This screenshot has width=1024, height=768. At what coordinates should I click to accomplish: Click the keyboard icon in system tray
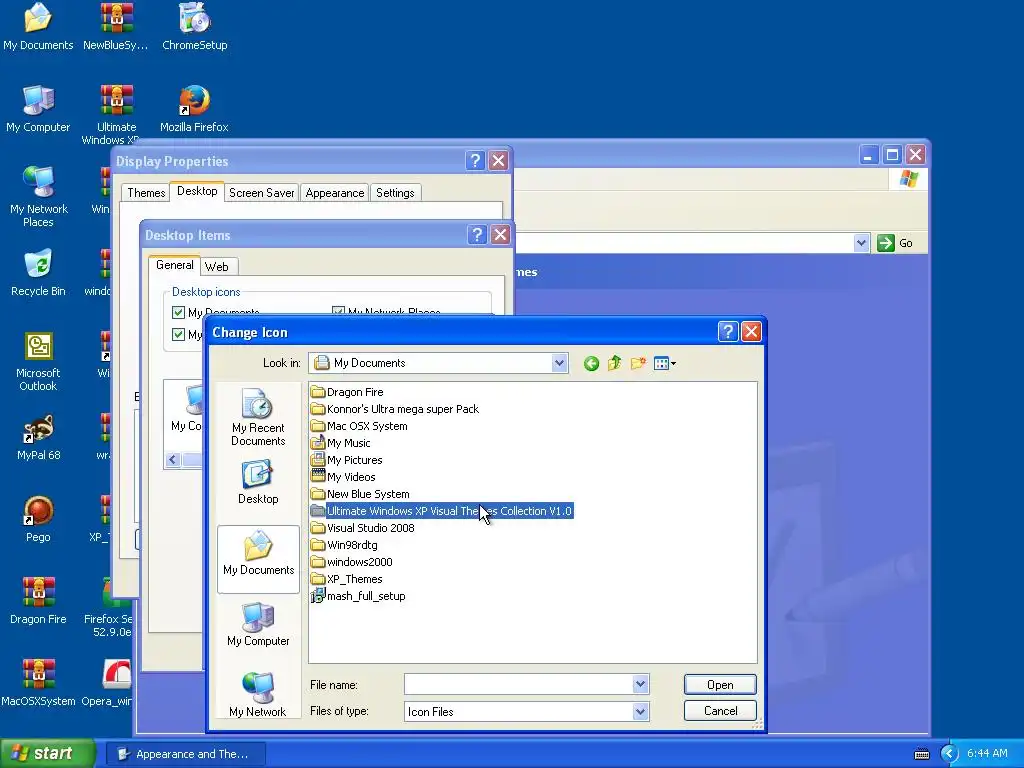[921, 754]
